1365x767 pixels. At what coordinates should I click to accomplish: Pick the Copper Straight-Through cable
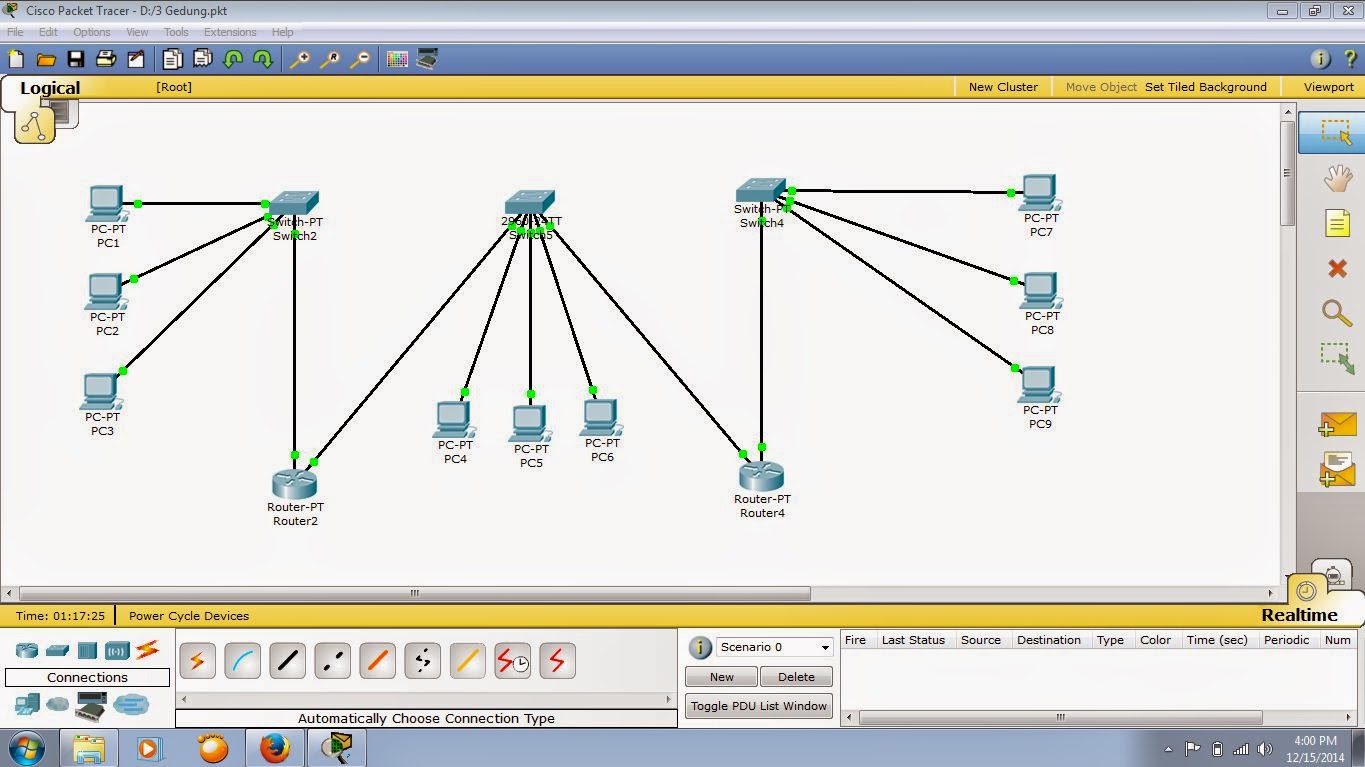[x=287, y=659]
